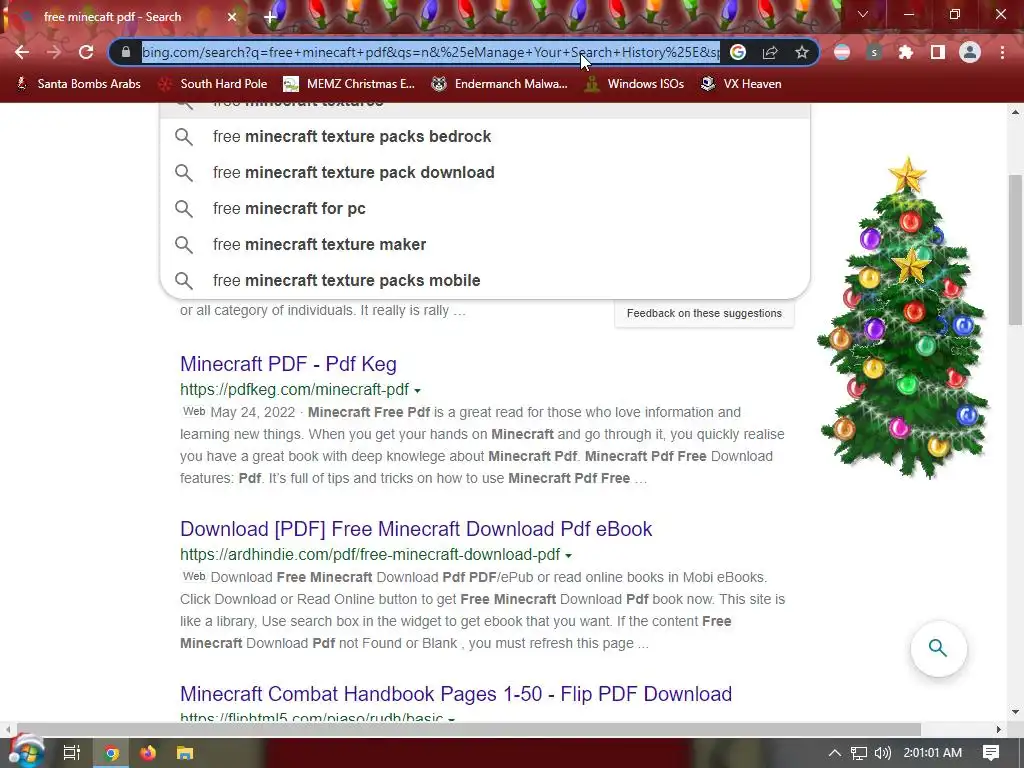Open the extensions puzzle piece menu
Screen dimensions: 1024x768
pyautogui.click(x=905, y=52)
